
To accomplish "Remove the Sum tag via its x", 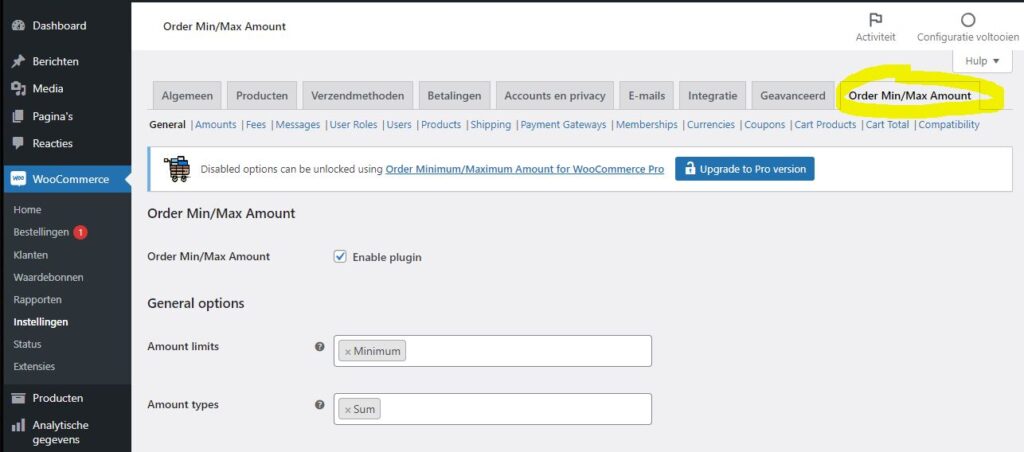I will click(x=347, y=410).
